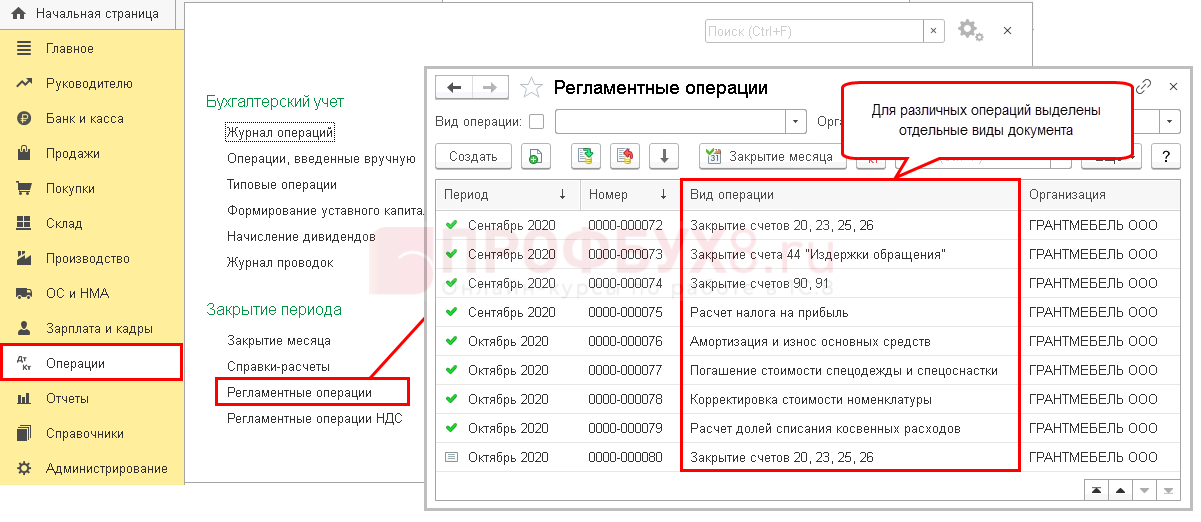Viewport: 1201px width, 522px height.
Task: Copy link with the chain icon
Action: point(1144,87)
